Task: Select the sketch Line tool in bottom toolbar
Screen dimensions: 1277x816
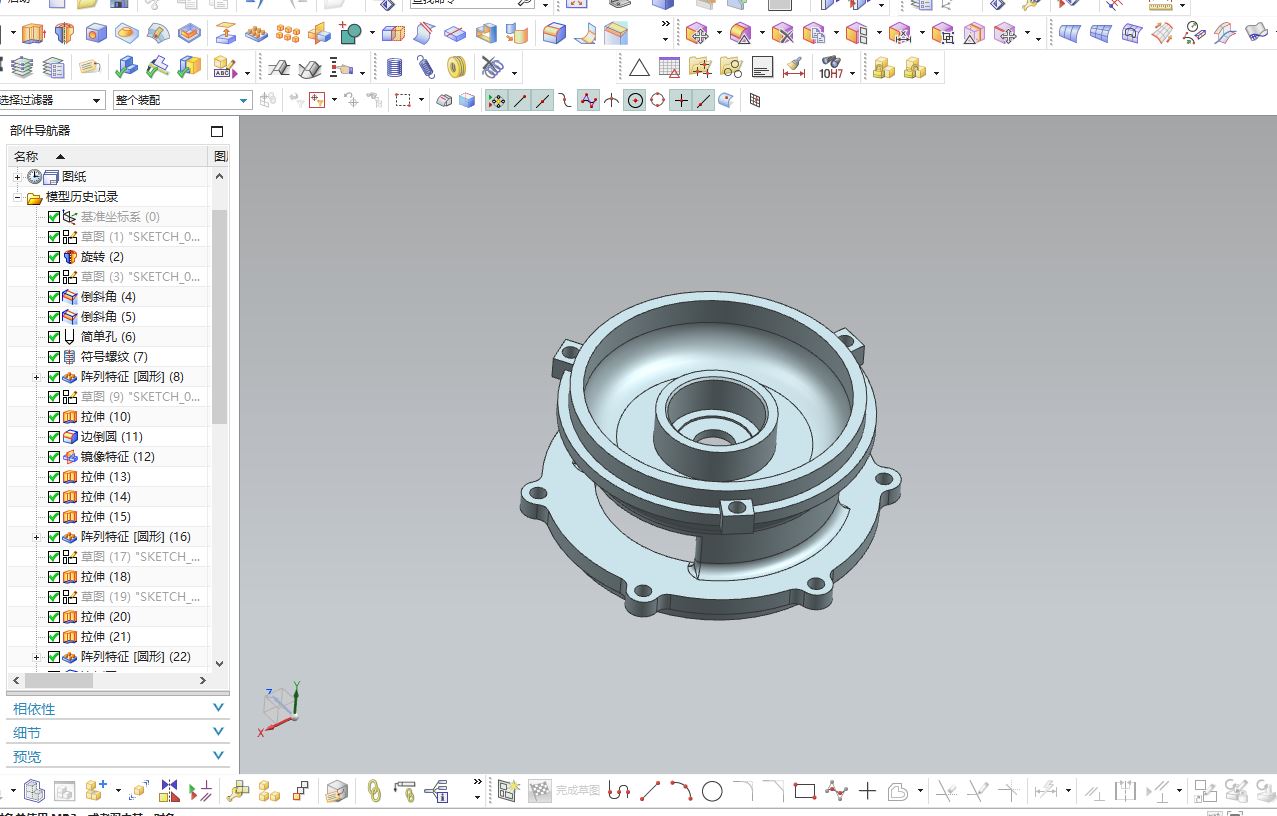Action: click(650, 791)
